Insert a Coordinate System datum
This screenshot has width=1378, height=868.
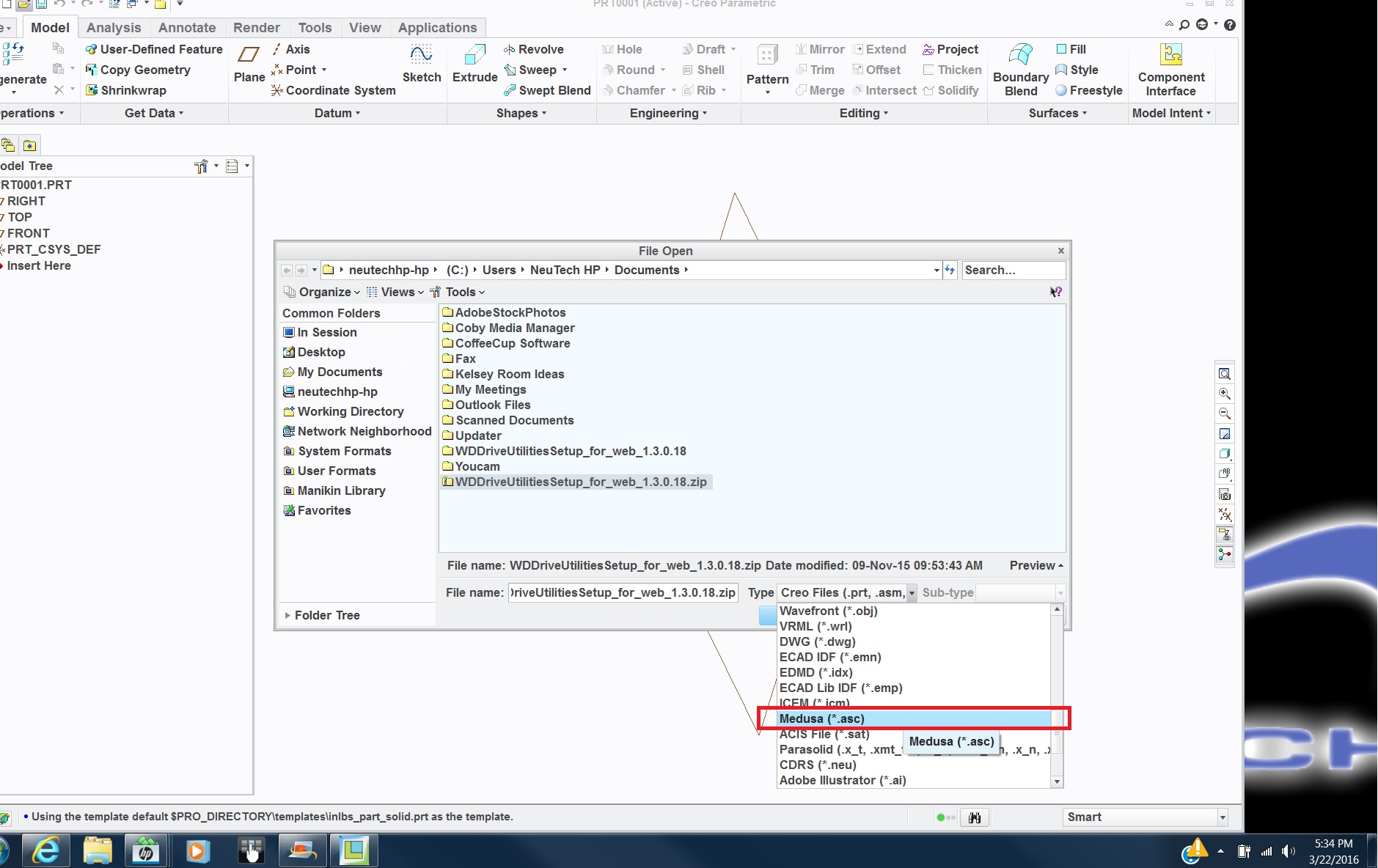coord(333,90)
